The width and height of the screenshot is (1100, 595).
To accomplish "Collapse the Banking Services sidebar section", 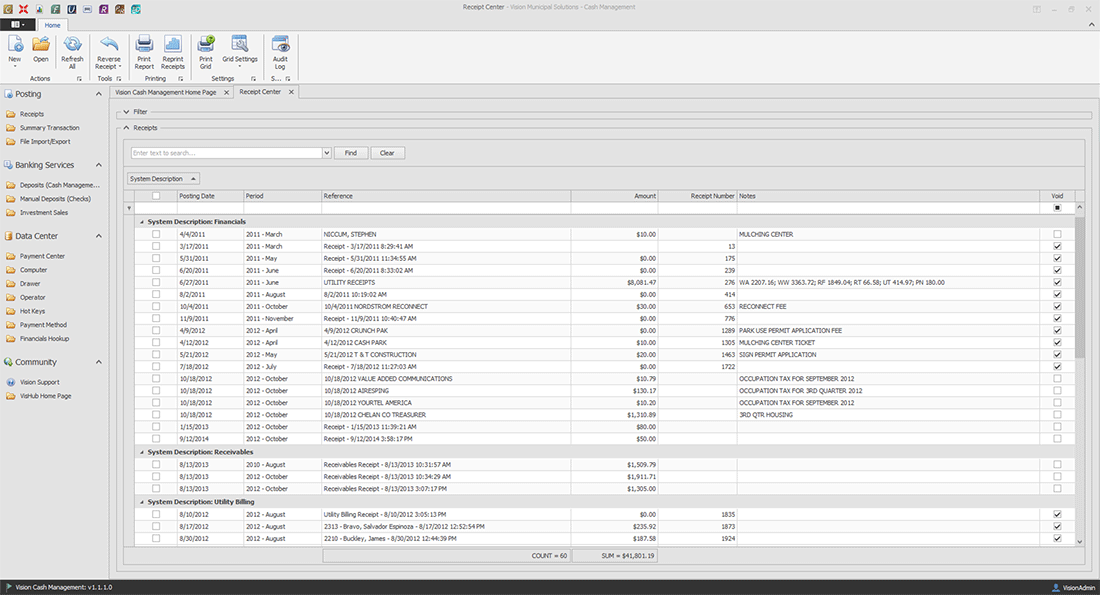I will pyautogui.click(x=99, y=165).
